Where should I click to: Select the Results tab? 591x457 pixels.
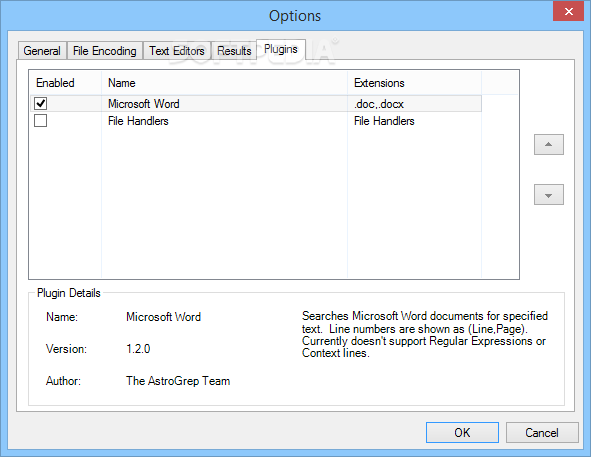coord(234,51)
